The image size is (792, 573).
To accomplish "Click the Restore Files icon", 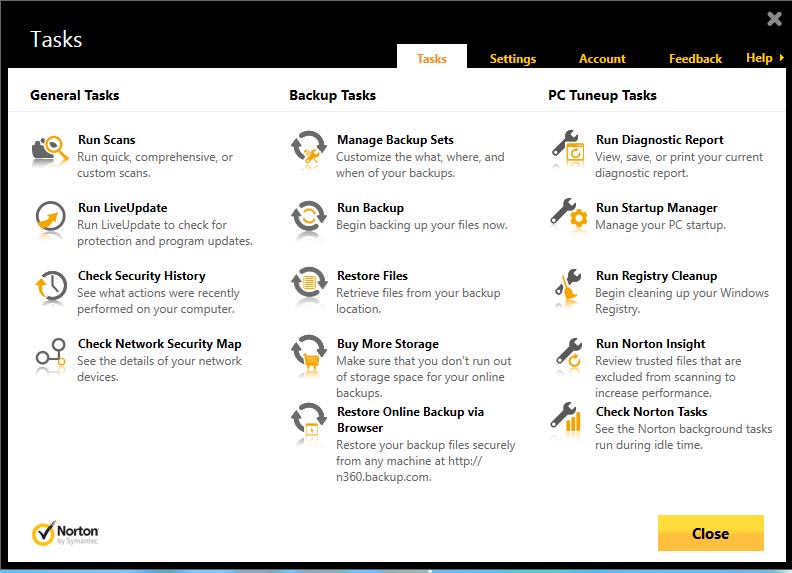I will pyautogui.click(x=309, y=283).
